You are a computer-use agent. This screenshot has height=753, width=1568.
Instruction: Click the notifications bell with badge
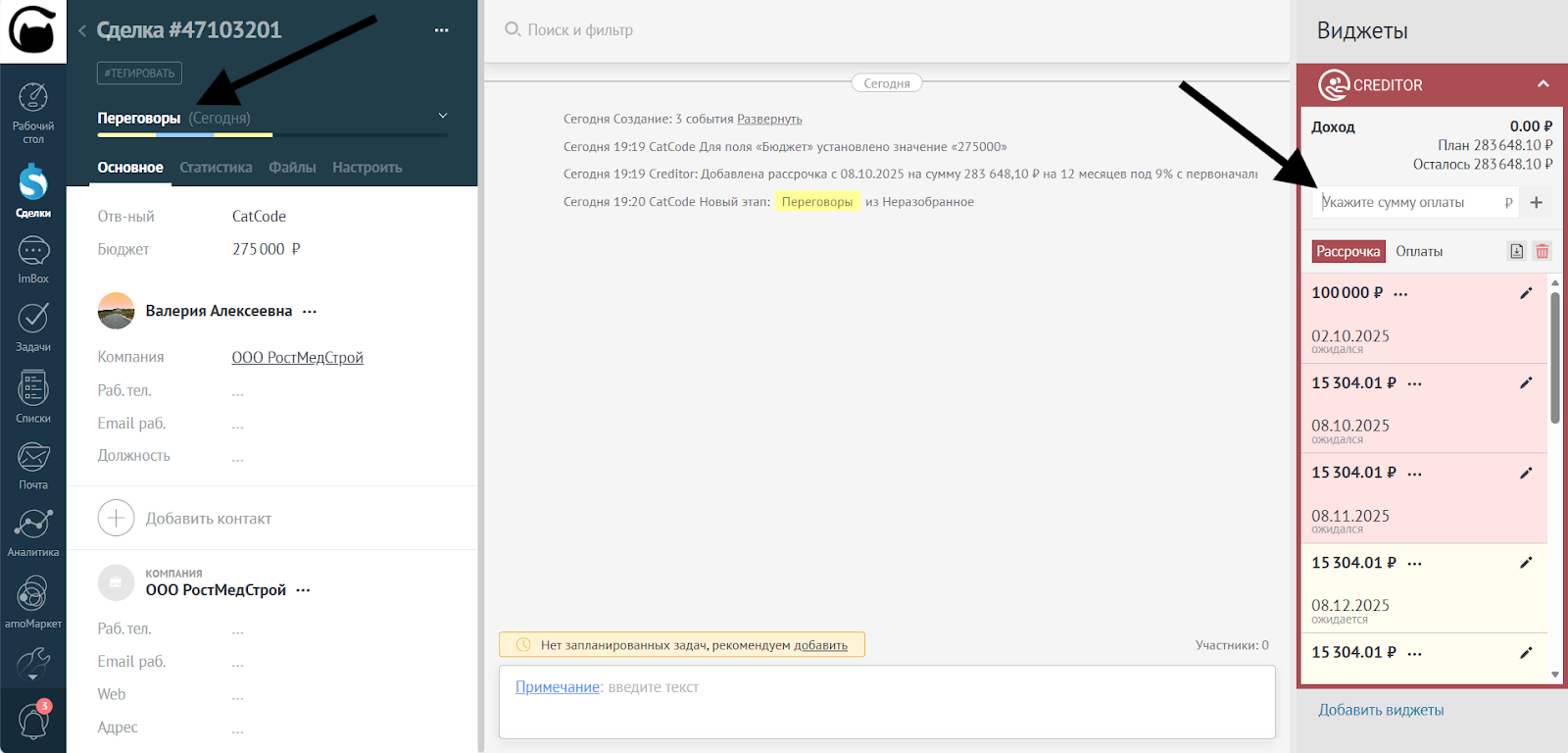click(x=33, y=722)
